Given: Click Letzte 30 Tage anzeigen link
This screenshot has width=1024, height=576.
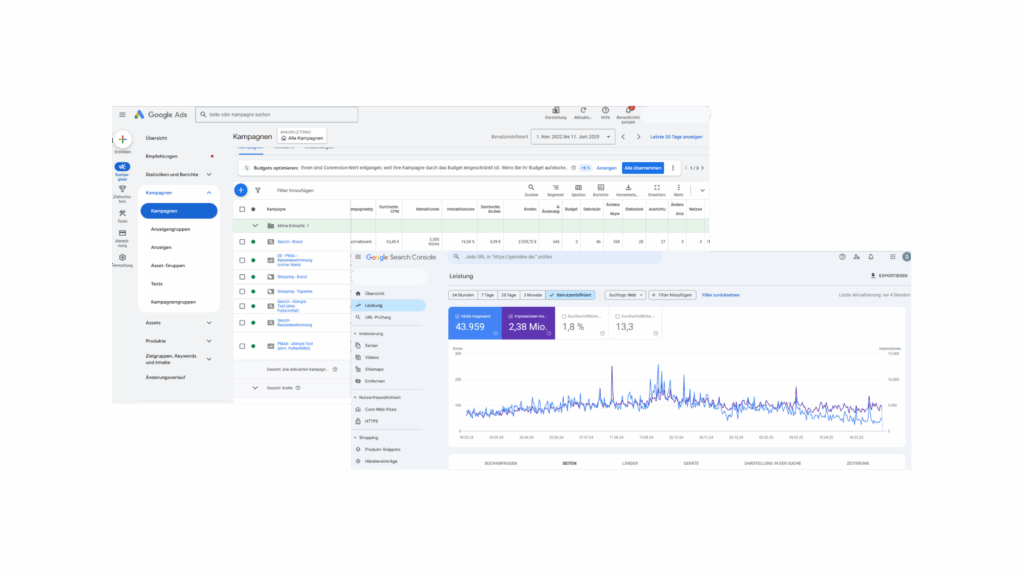Looking at the screenshot, I should [x=676, y=137].
